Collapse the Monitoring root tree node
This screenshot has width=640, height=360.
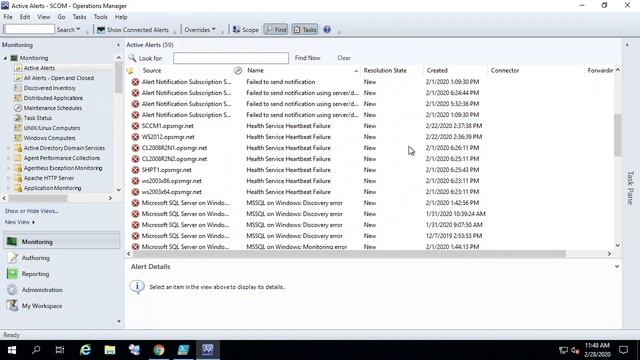point(5,58)
